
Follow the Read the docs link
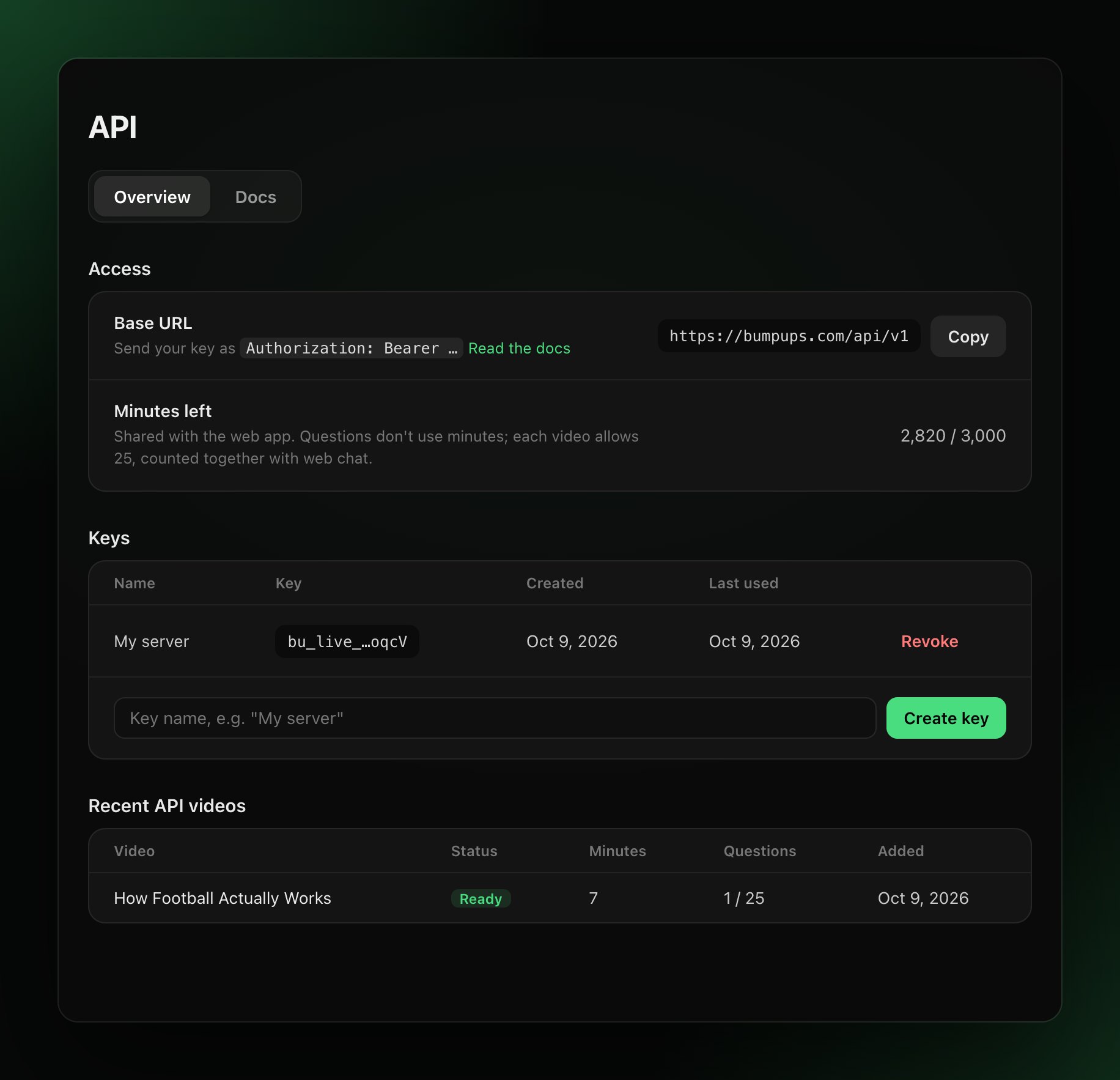coord(519,348)
